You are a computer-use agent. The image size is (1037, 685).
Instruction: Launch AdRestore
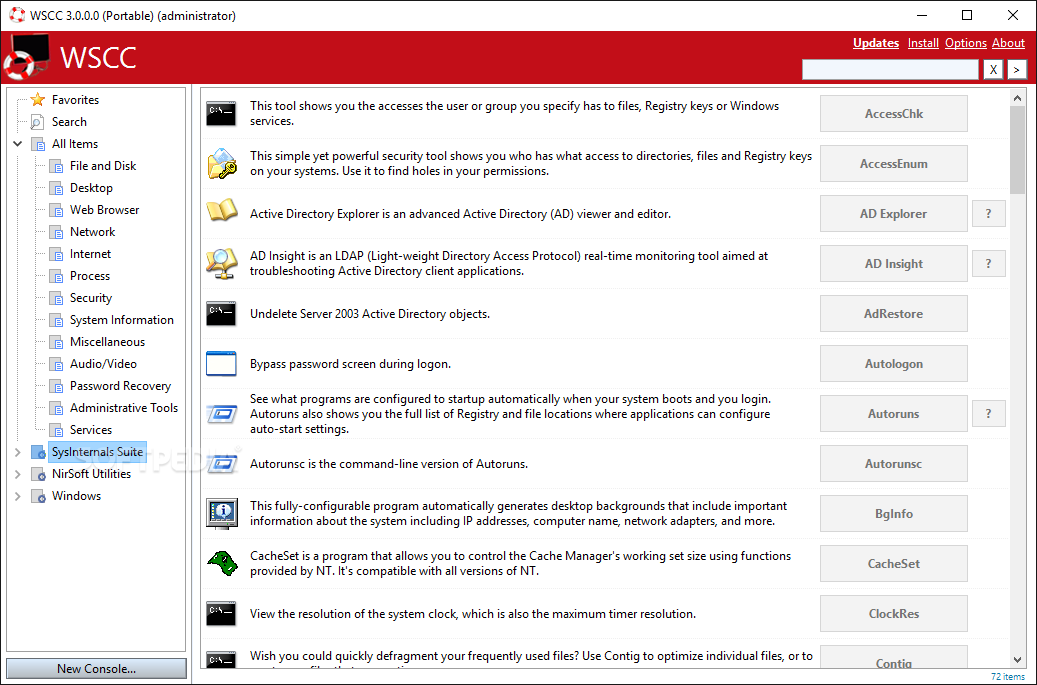893,313
